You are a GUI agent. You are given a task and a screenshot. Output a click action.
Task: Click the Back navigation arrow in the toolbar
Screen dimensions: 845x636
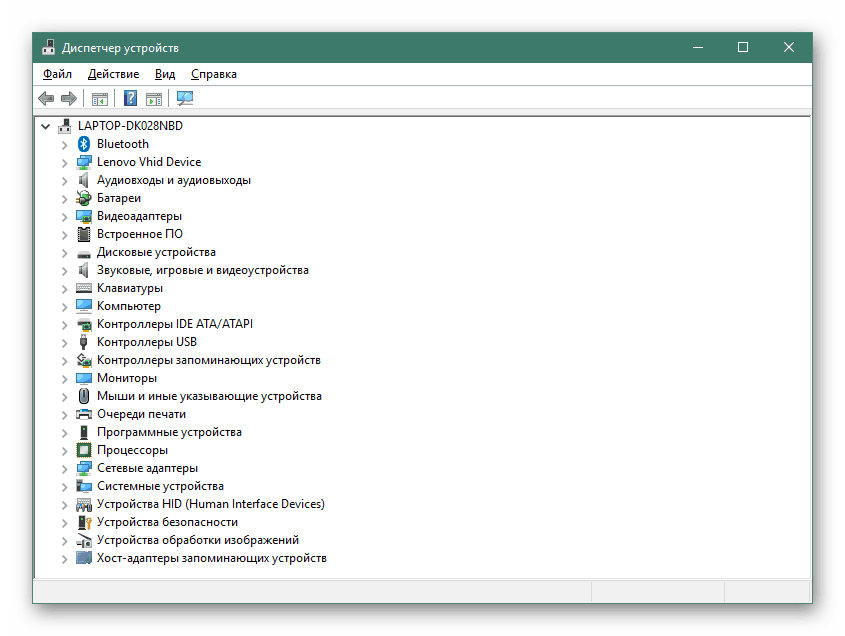coord(46,98)
